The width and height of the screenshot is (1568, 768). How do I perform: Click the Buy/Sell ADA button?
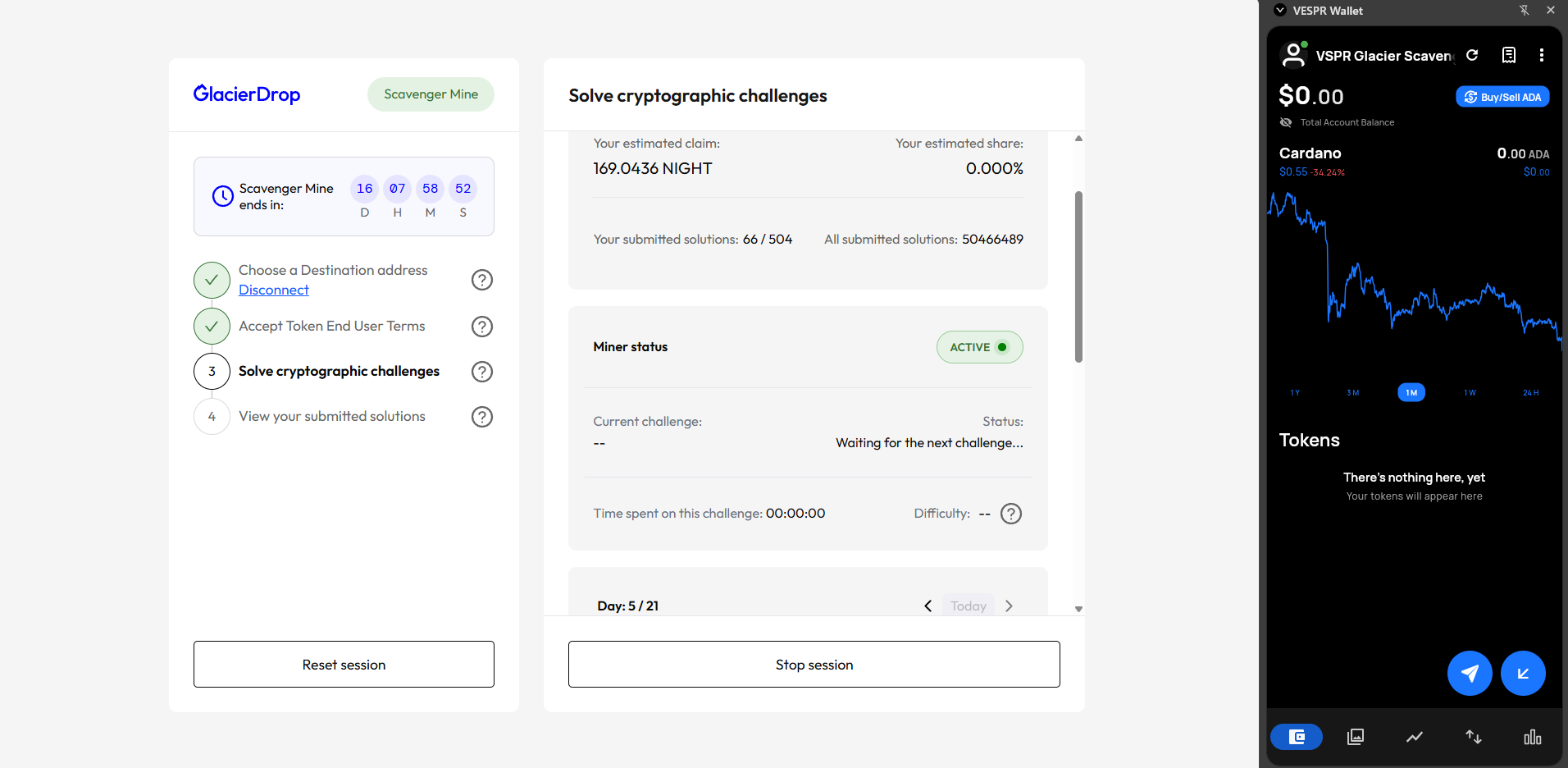click(1502, 96)
